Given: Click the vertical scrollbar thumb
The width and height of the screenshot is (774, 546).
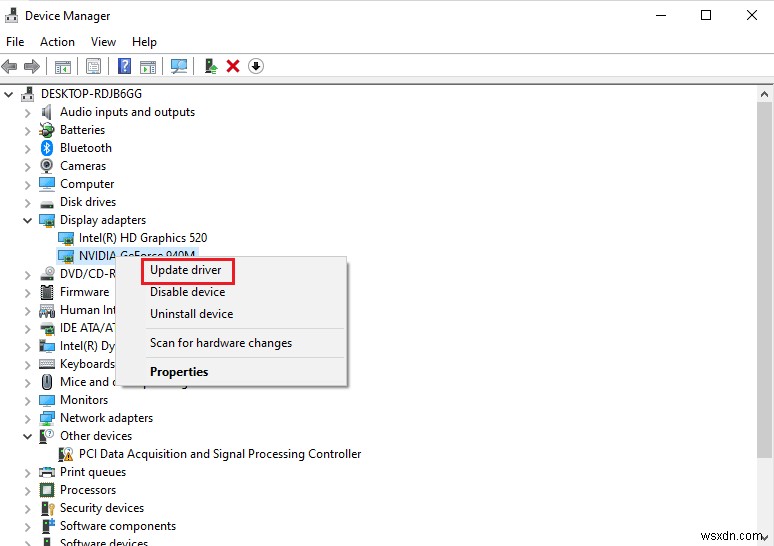Looking at the screenshot, I should pyautogui.click(x=764, y=281).
